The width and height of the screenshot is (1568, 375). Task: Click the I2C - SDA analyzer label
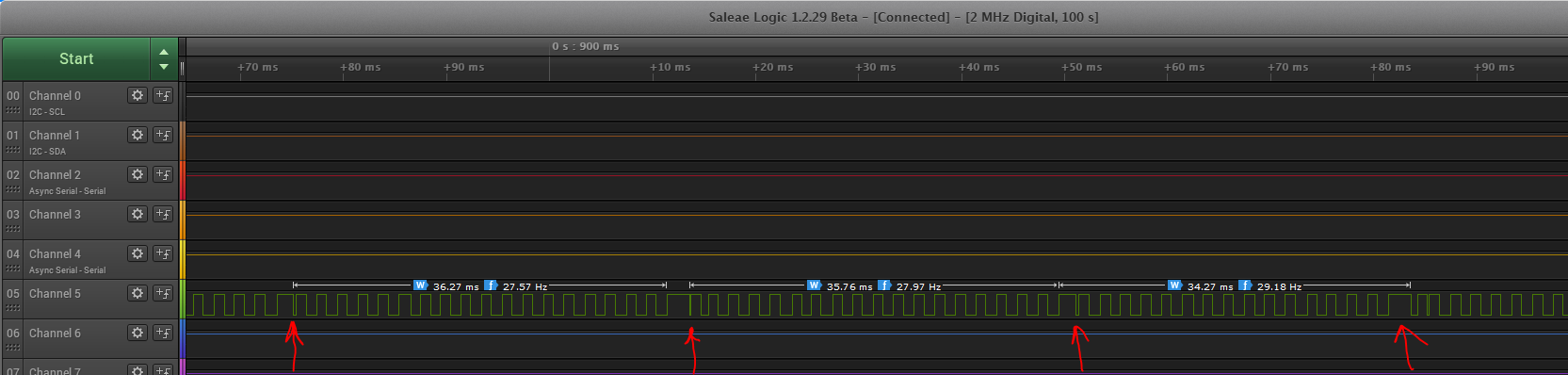[x=47, y=151]
